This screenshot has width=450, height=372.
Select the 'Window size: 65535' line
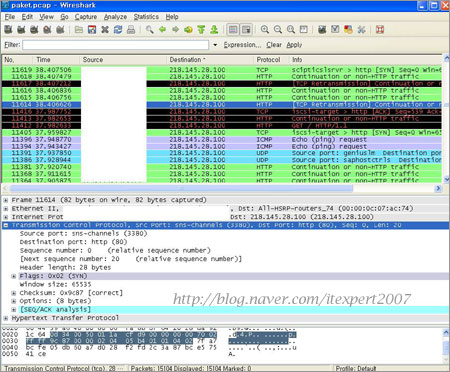pyautogui.click(x=55, y=284)
